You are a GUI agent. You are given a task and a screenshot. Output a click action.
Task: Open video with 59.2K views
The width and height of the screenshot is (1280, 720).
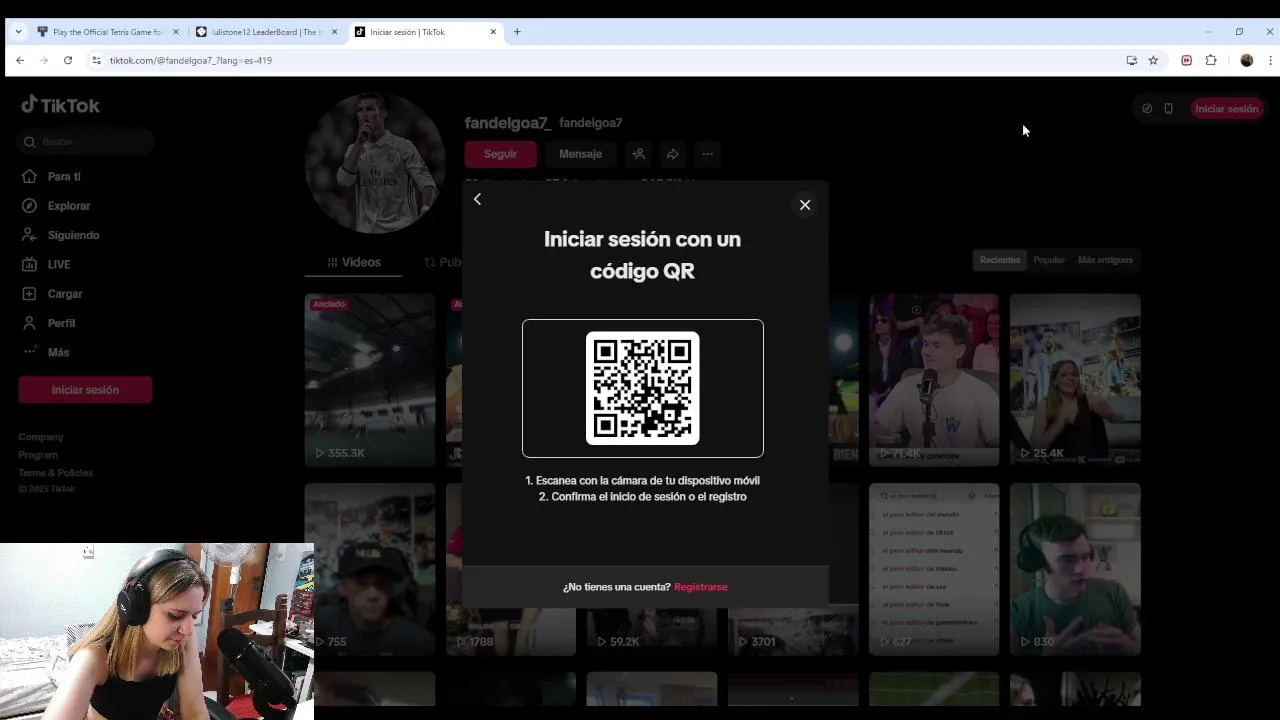coord(652,631)
